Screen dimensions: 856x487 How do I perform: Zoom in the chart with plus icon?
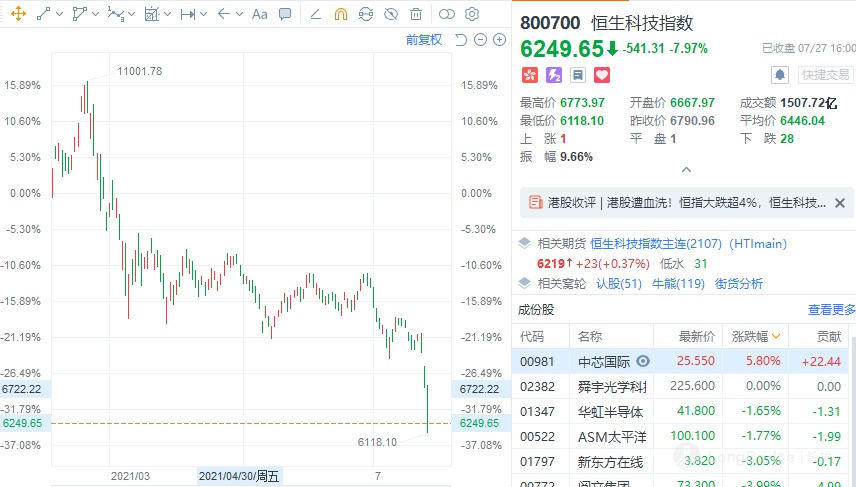(x=497, y=40)
